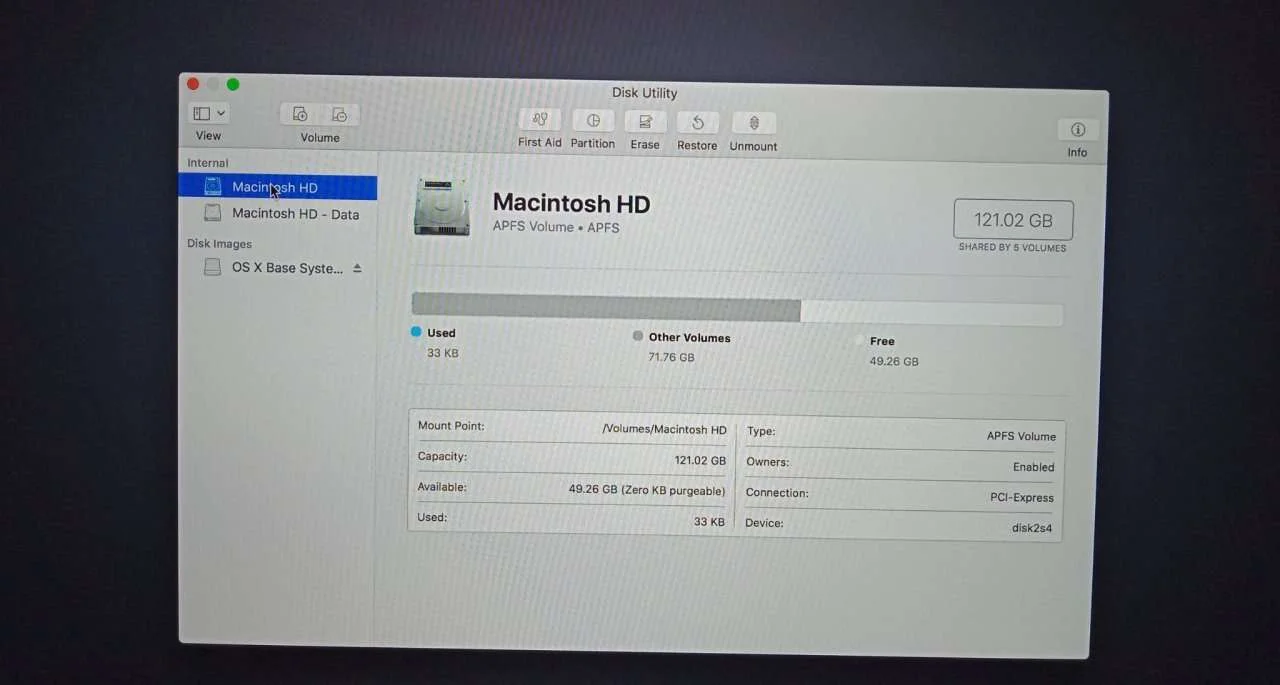Open the View sidebar dropdown

209,113
